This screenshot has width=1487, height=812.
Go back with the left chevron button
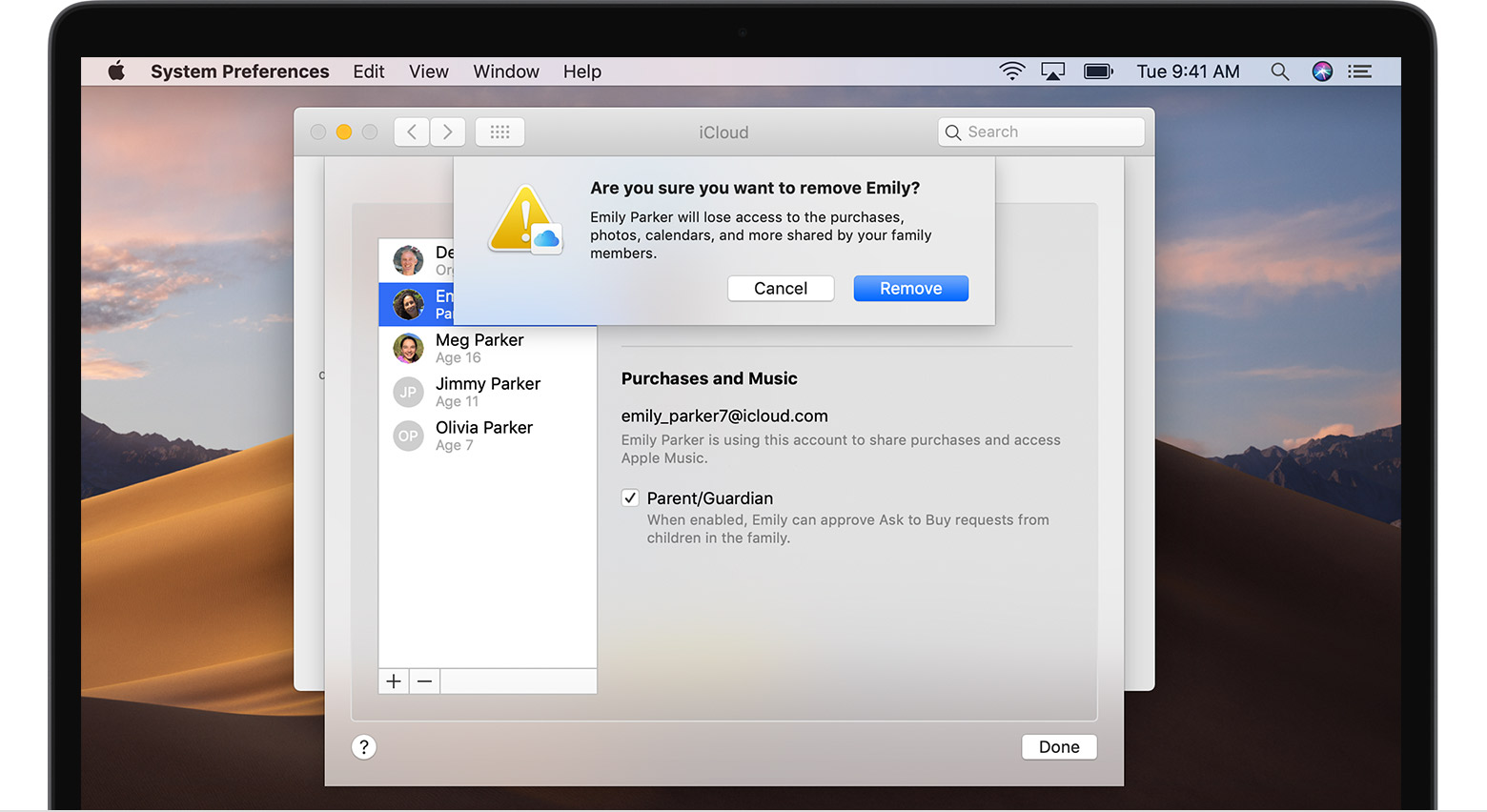(x=412, y=132)
